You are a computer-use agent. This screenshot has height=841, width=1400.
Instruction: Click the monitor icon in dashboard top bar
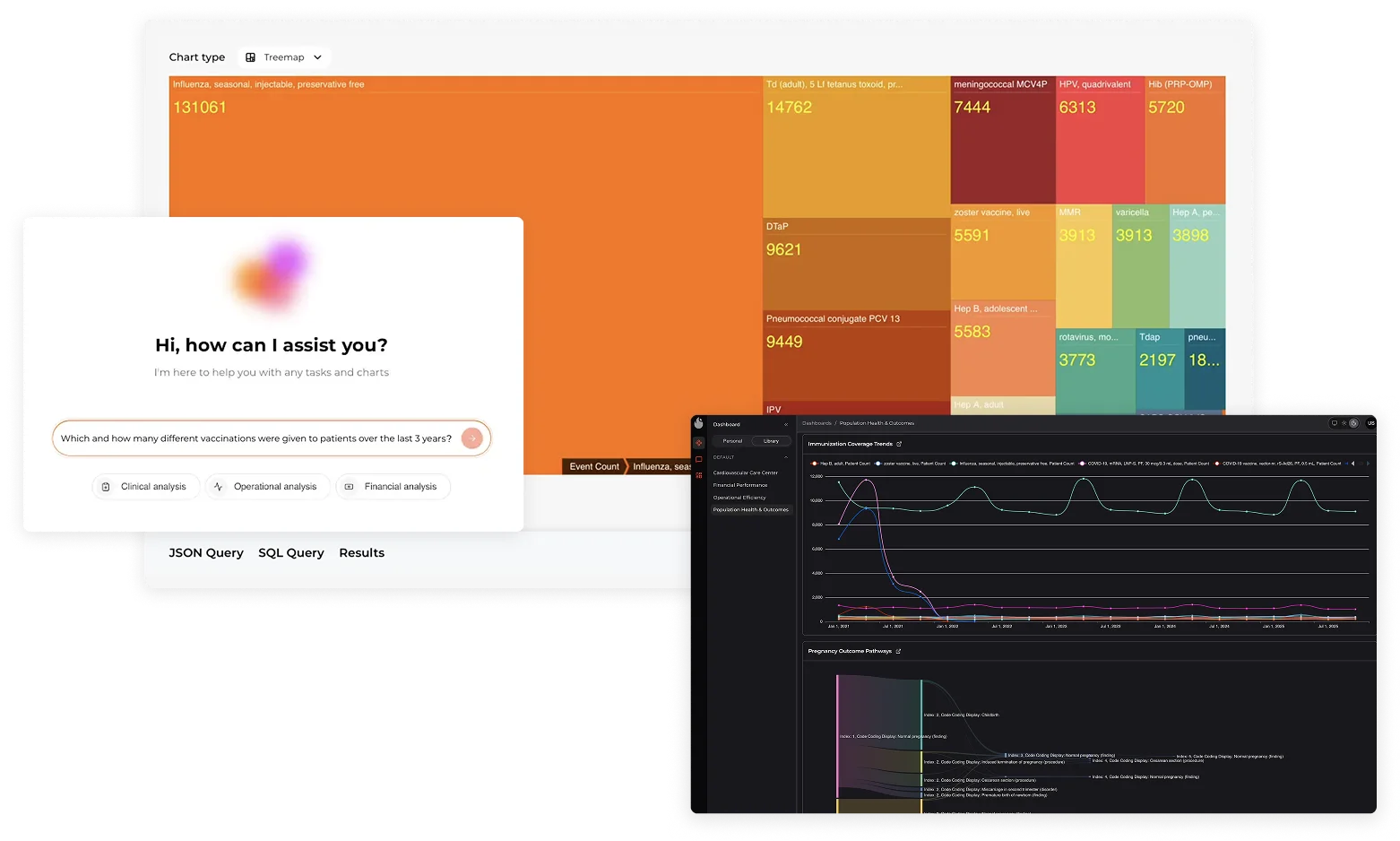[x=1335, y=423]
